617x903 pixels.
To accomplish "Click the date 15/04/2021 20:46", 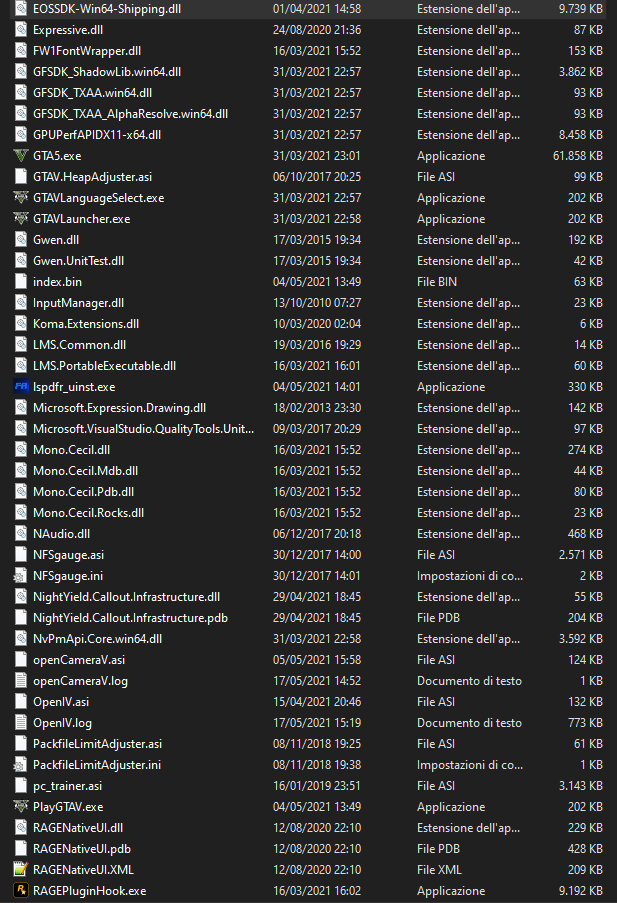I will pyautogui.click(x=317, y=702).
